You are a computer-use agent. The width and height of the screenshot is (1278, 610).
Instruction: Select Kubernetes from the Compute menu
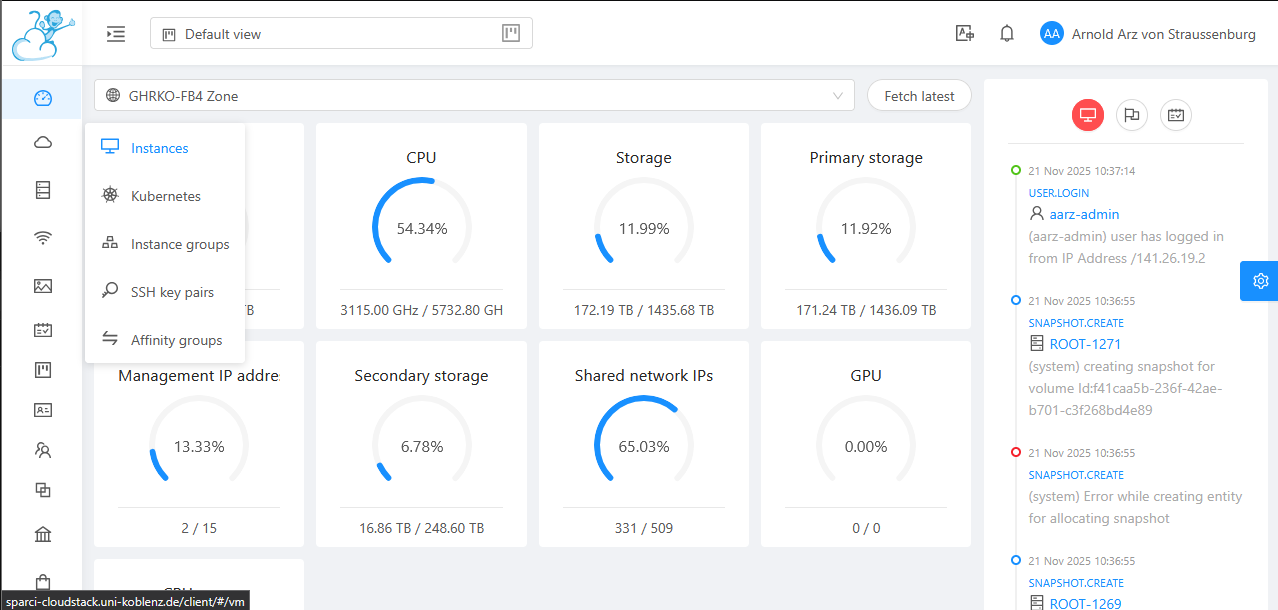pyautogui.click(x=166, y=195)
